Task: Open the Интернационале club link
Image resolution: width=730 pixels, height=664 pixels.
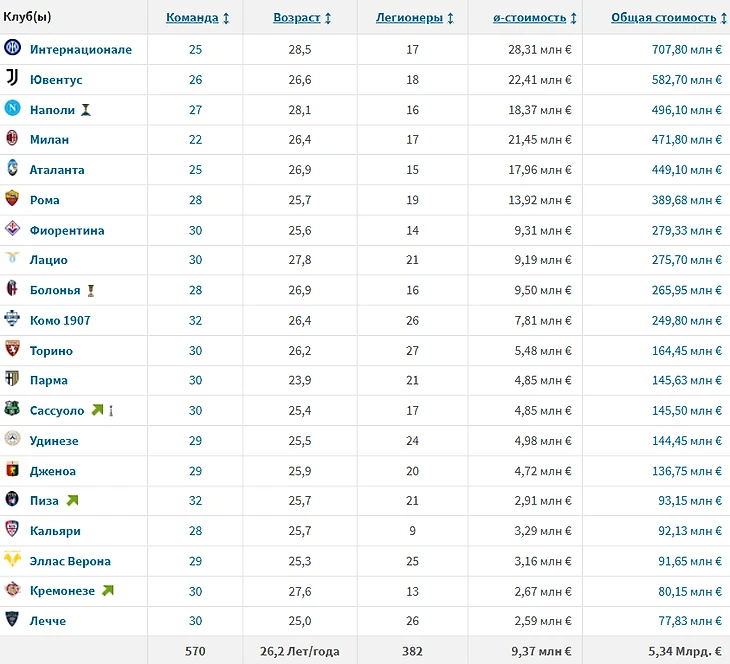Action: 81,49
